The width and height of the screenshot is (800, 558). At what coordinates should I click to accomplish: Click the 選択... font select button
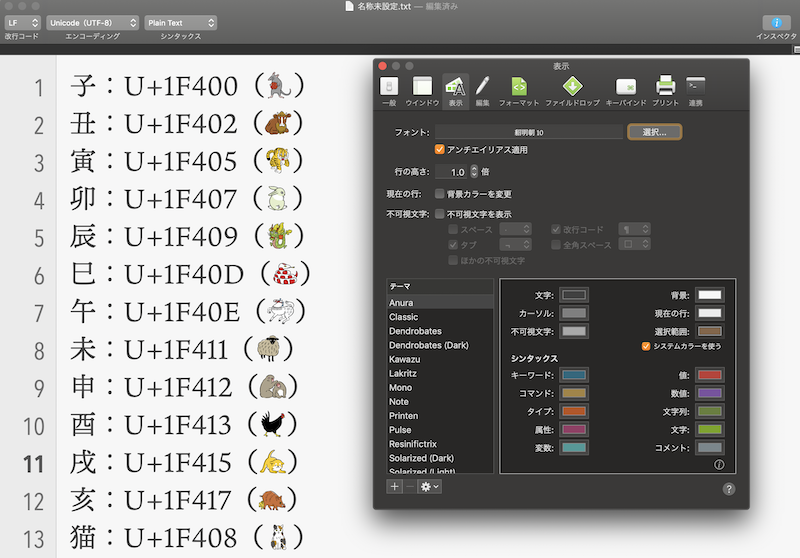(x=654, y=132)
